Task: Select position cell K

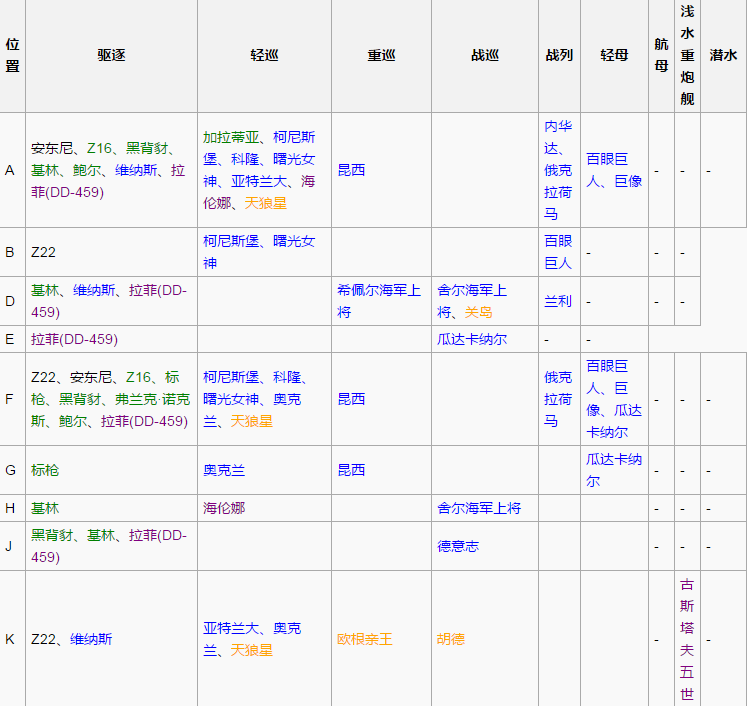Action: point(10,639)
